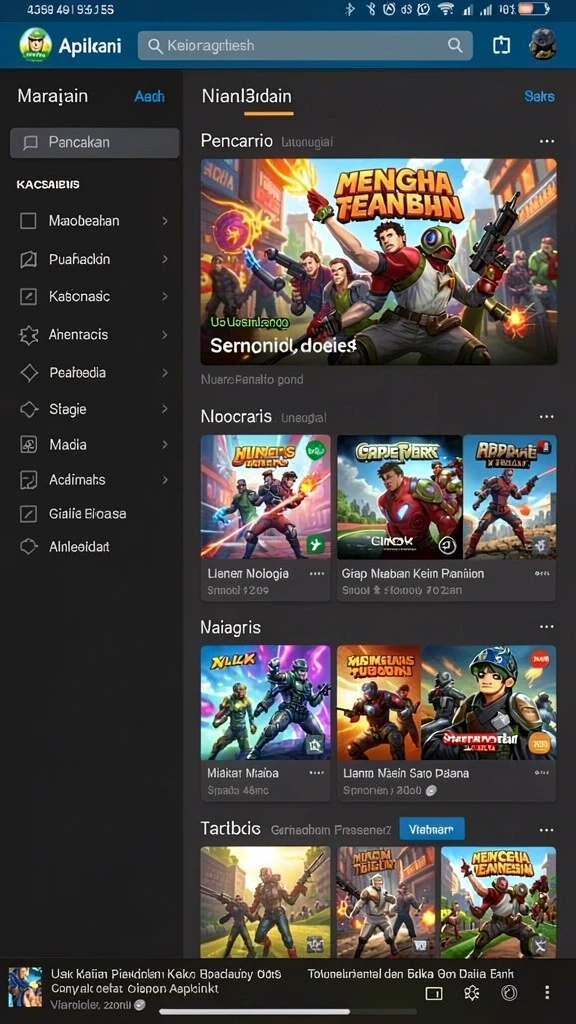Image resolution: width=576 pixels, height=1024 pixels.
Task: Select the Gialie Bioasa category label
Action: [88, 514]
